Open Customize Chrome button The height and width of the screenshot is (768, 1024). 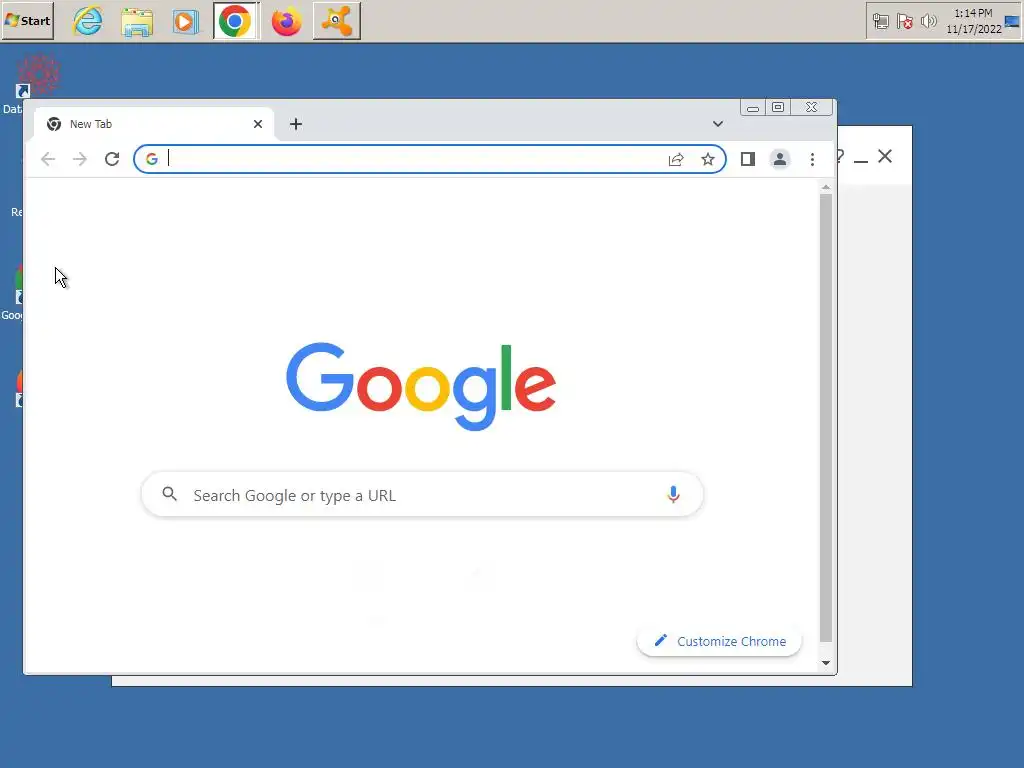pos(719,641)
